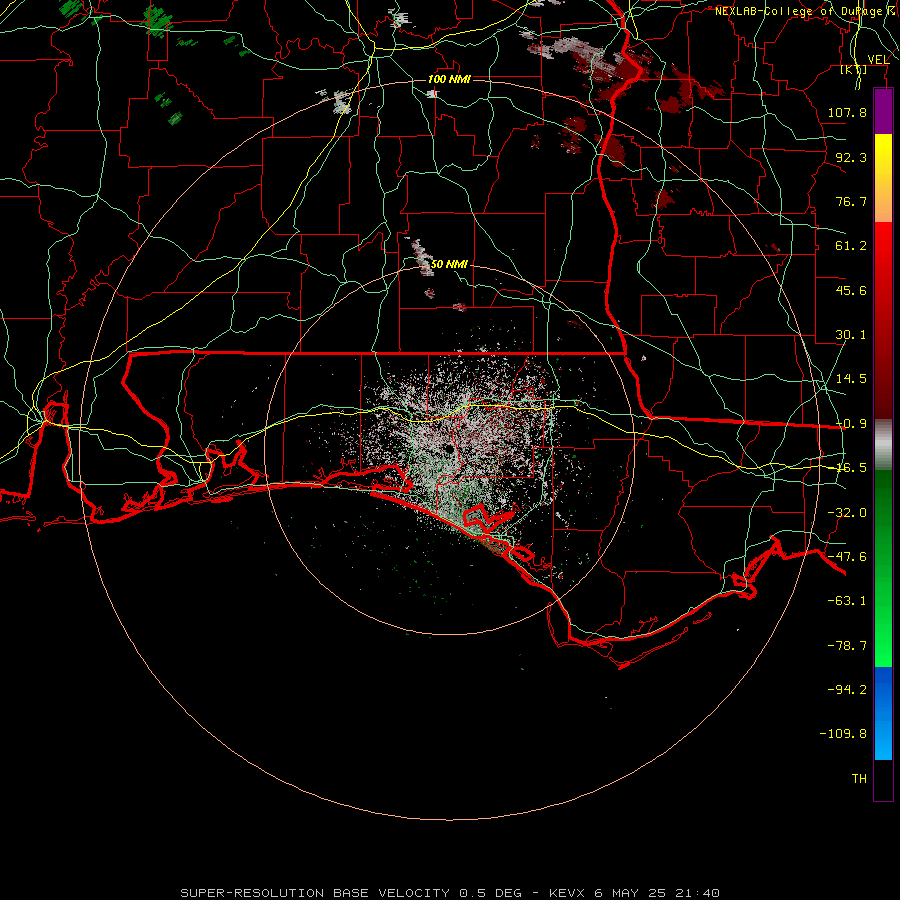Click the "61.2" scale value
The width and height of the screenshot is (900, 900).
coord(851,246)
